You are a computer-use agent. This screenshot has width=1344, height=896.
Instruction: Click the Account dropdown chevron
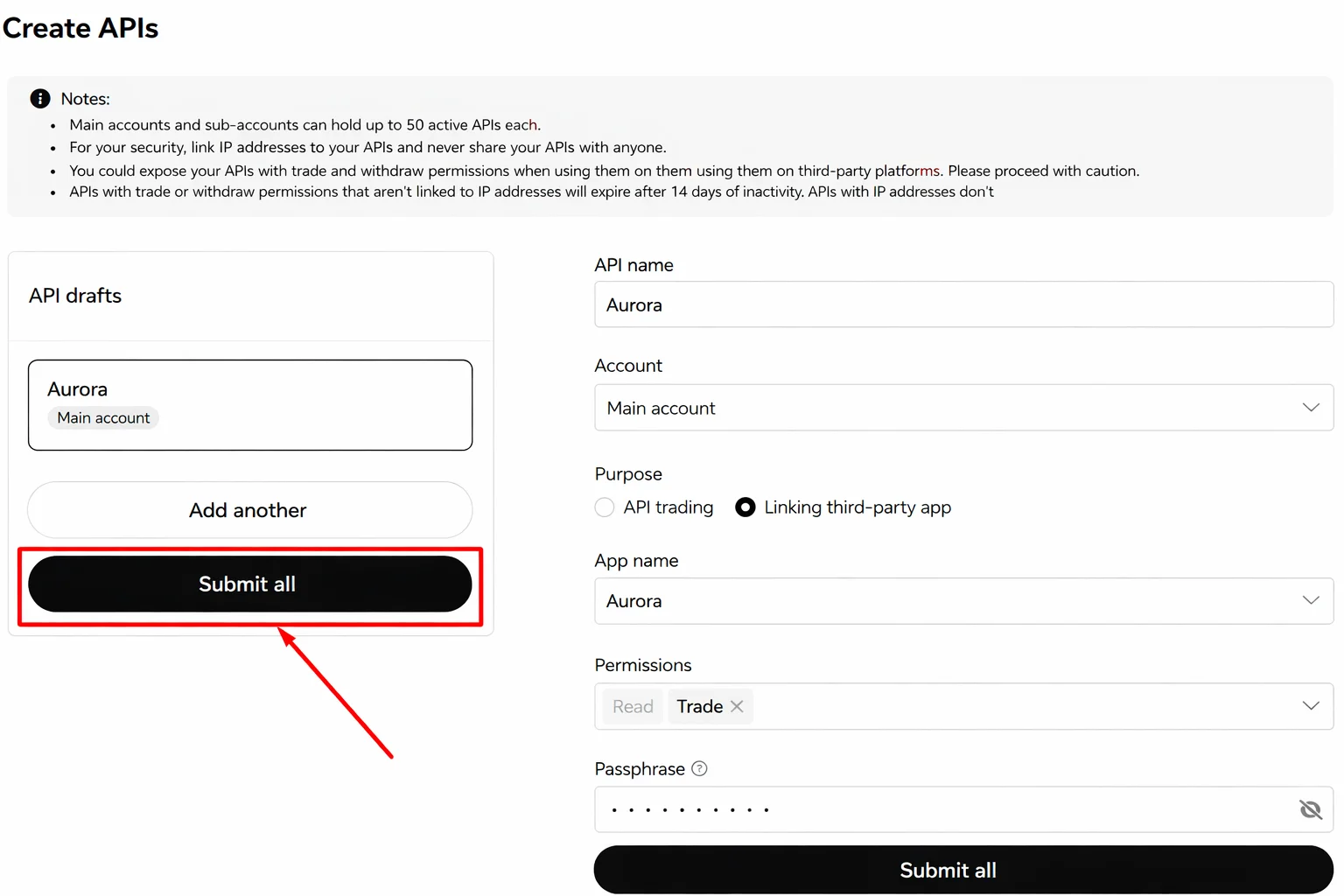click(x=1310, y=408)
